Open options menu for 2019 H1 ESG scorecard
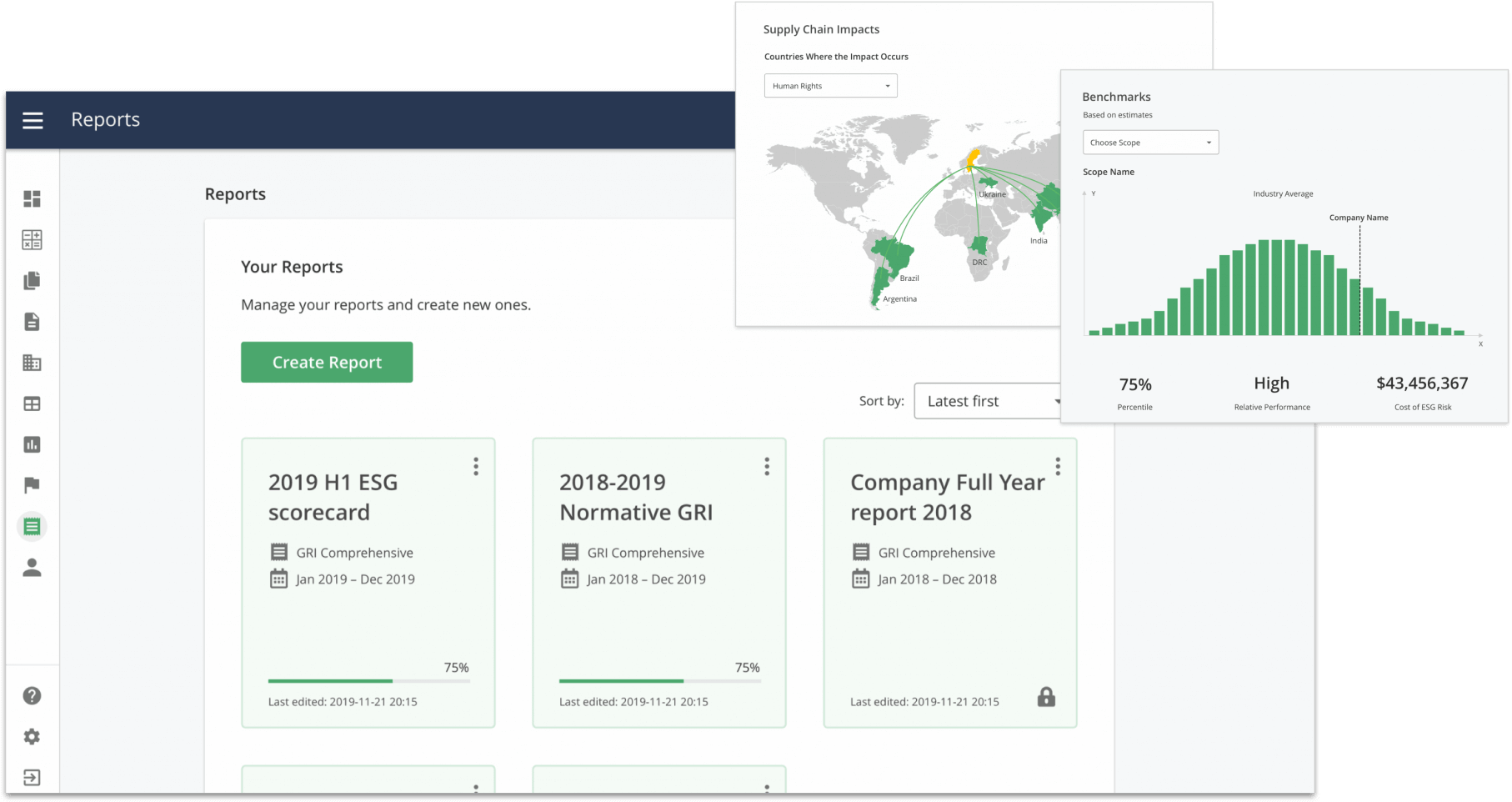 point(476,466)
